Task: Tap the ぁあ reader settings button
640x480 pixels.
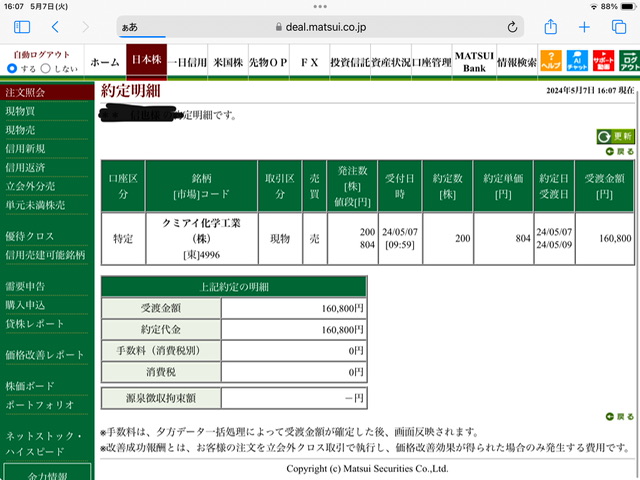Action: (130, 27)
